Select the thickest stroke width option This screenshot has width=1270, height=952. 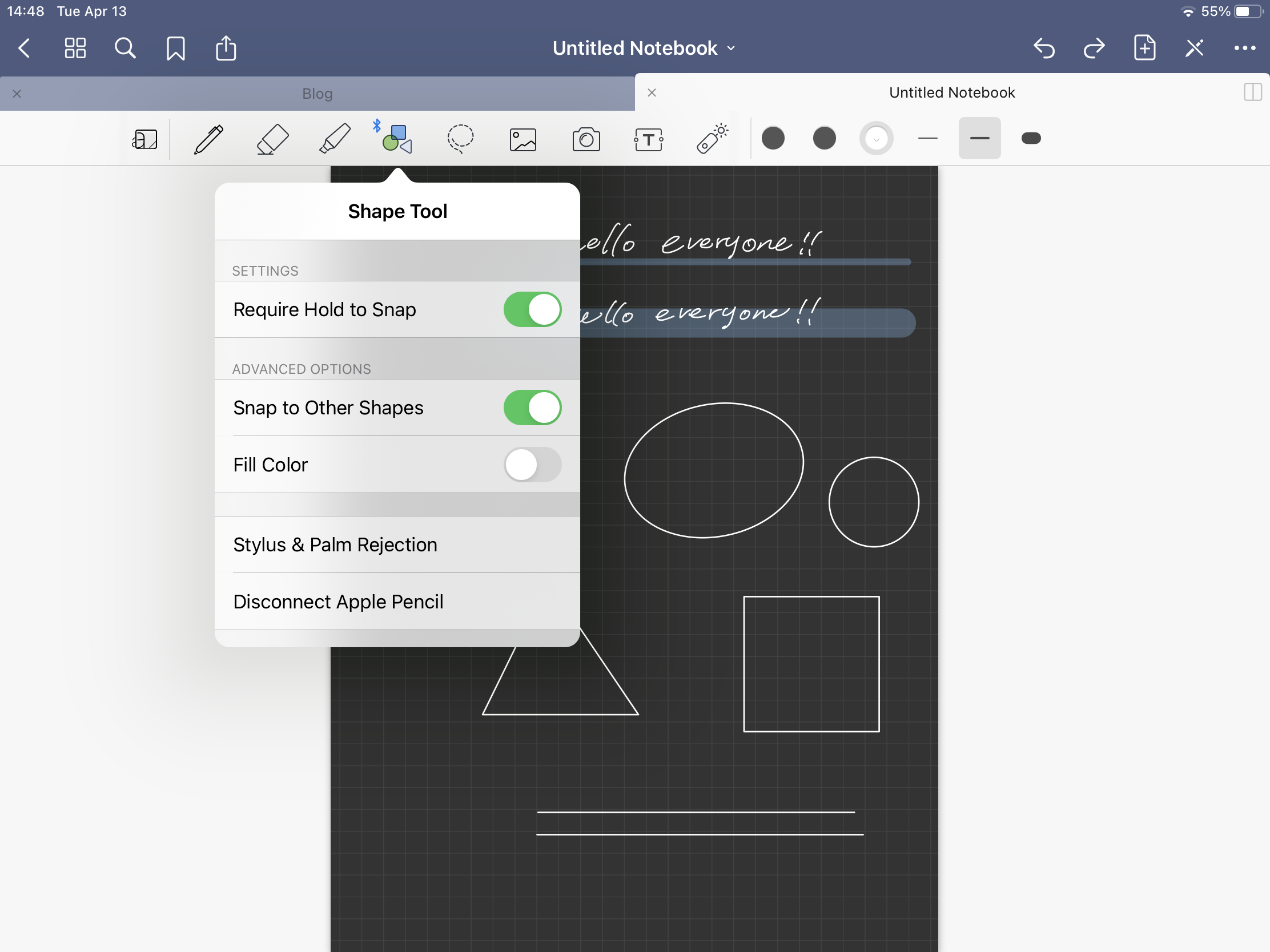1031,138
